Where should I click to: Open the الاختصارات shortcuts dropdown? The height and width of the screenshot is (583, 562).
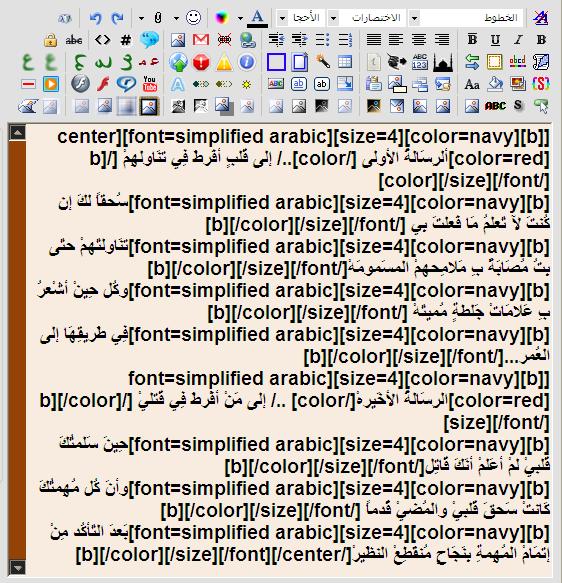tap(366, 18)
